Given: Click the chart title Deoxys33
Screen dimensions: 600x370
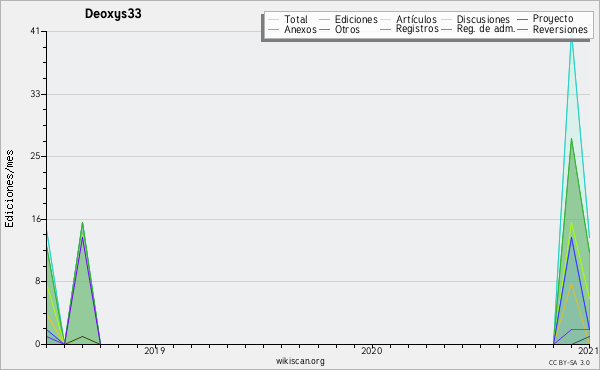Looking at the screenshot, I should click(113, 14).
